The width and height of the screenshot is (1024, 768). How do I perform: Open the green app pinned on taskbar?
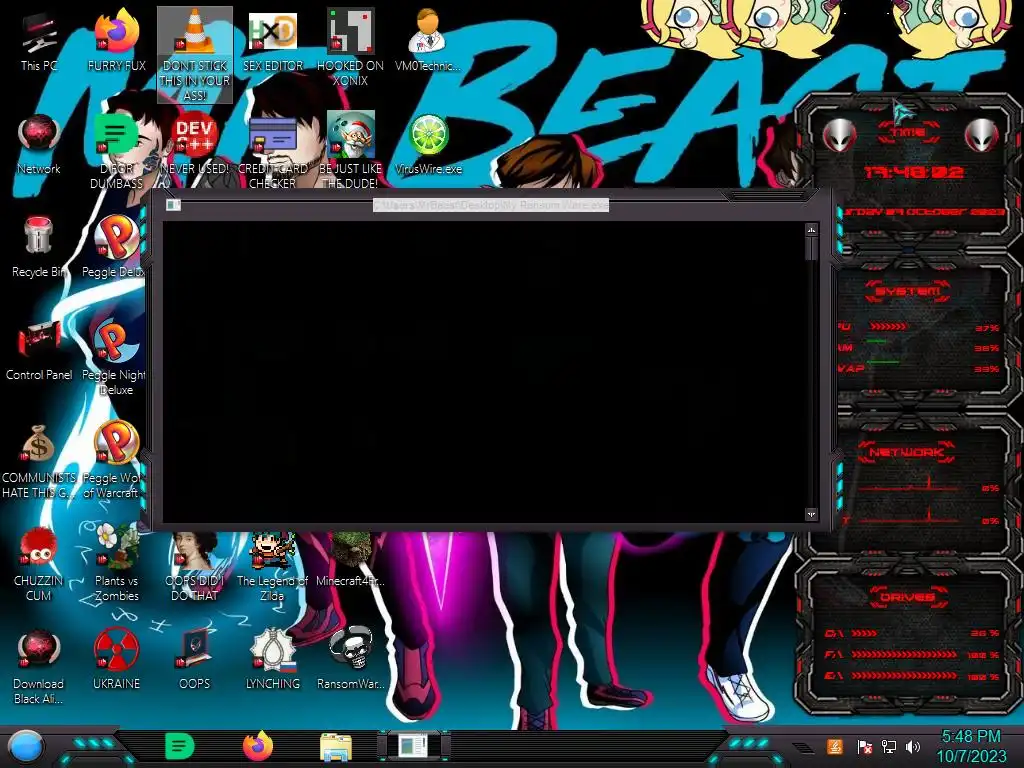click(x=180, y=746)
